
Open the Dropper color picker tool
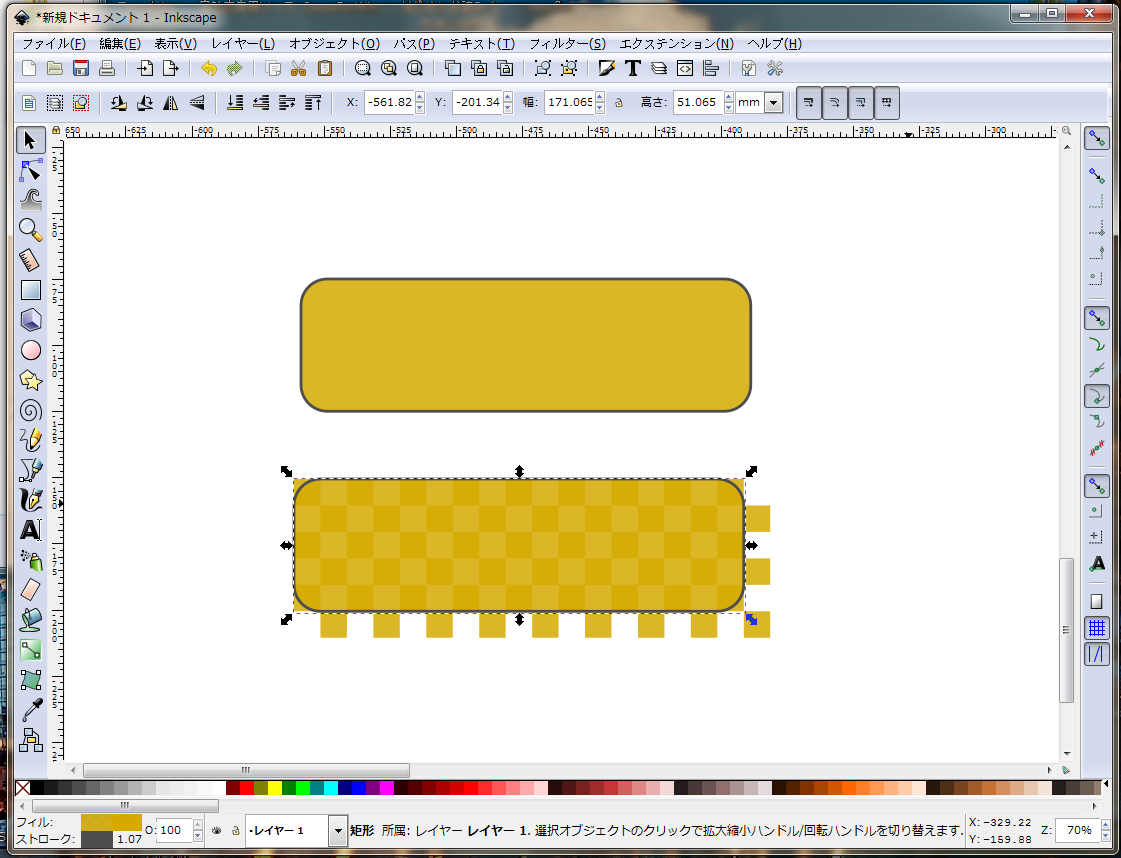(31, 710)
